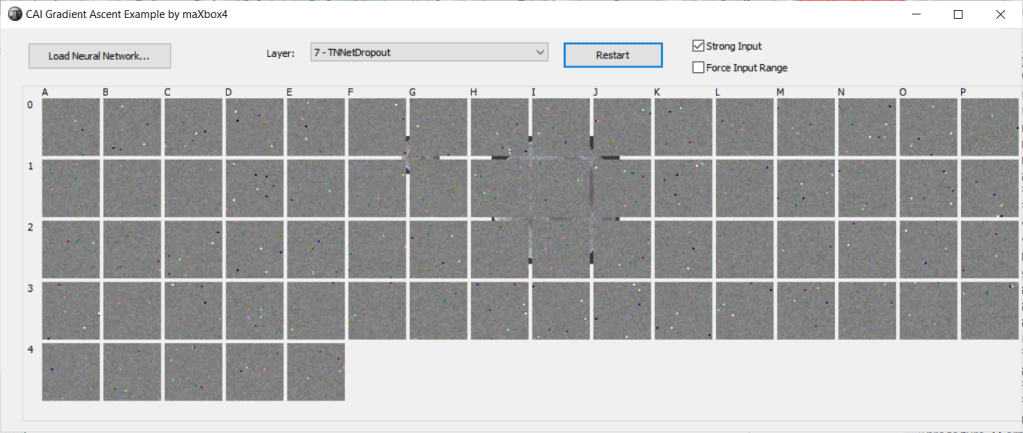Maximize the CAI Gradient Ascent window
The width and height of the screenshot is (1023, 433).
click(x=958, y=14)
